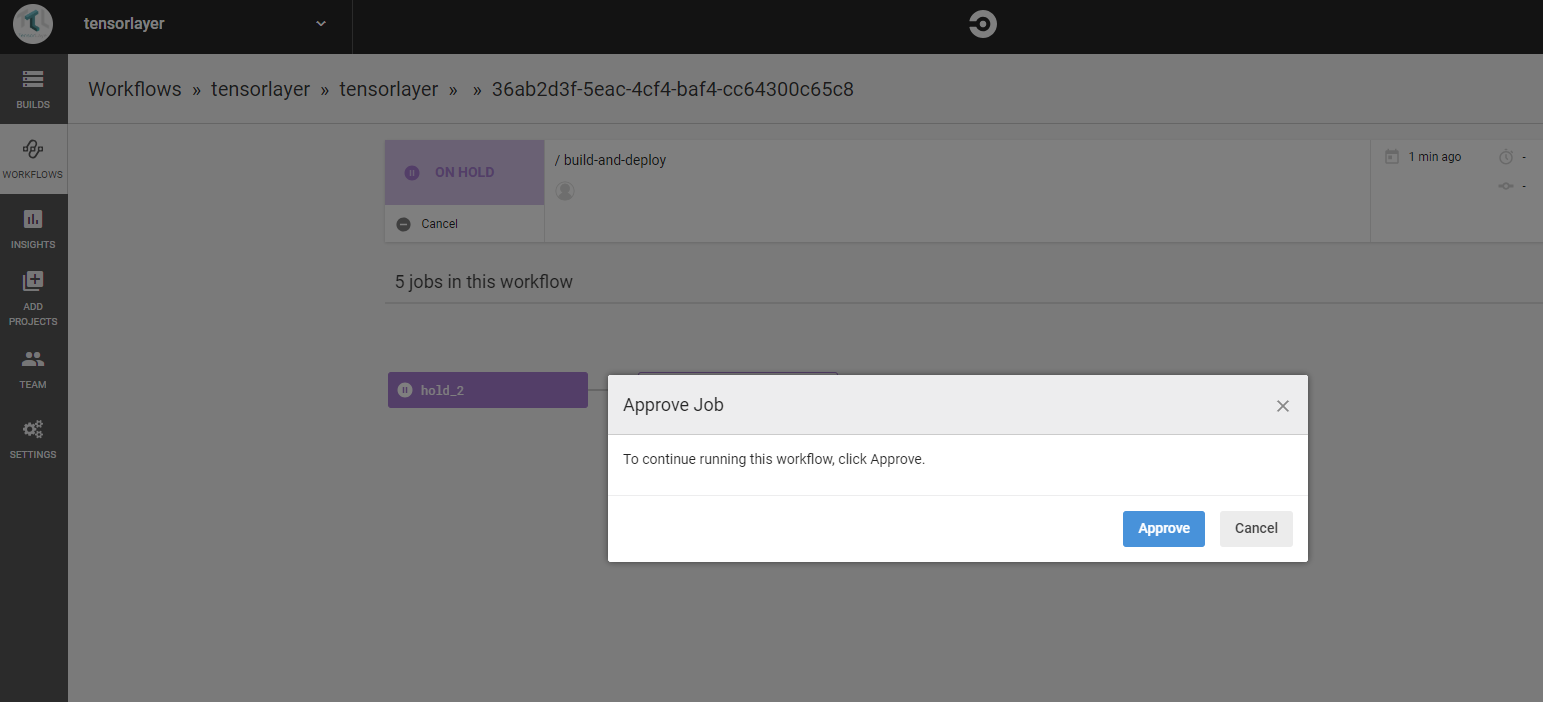Viewport: 1543px width, 702px height.
Task: Click the Approve Job dialog title
Action: [x=673, y=405]
